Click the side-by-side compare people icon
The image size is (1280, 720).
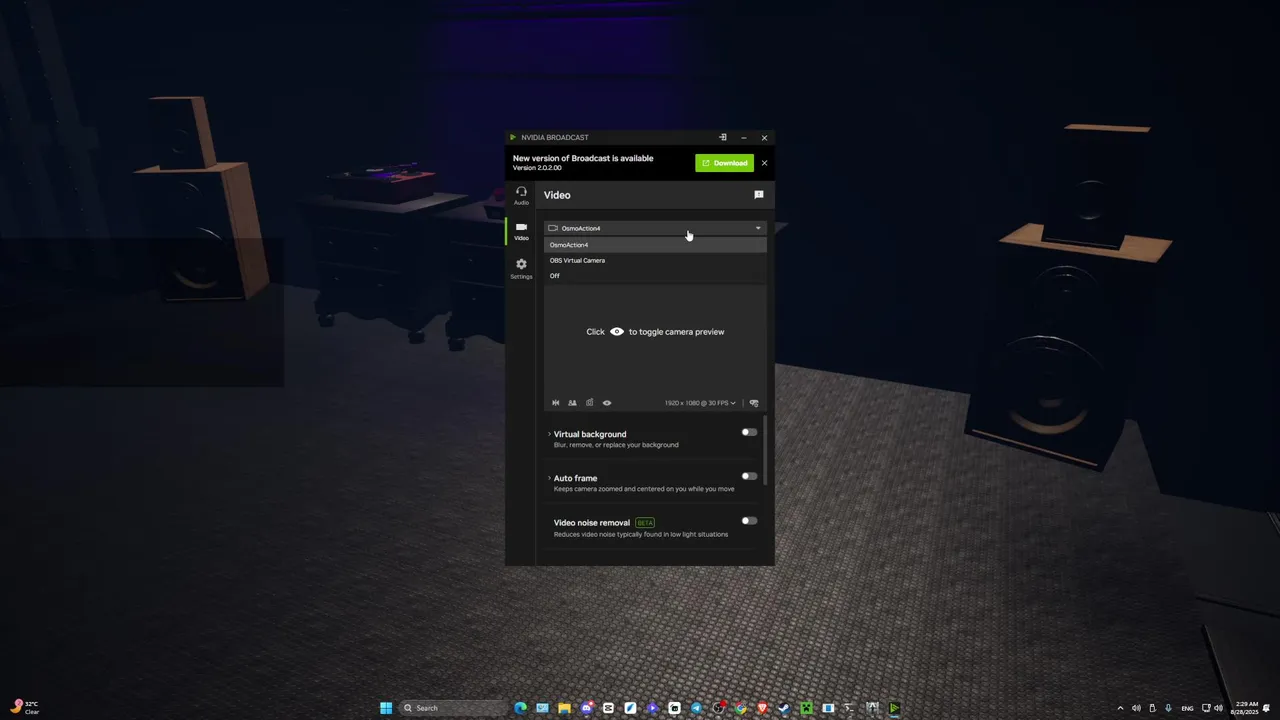(x=572, y=403)
